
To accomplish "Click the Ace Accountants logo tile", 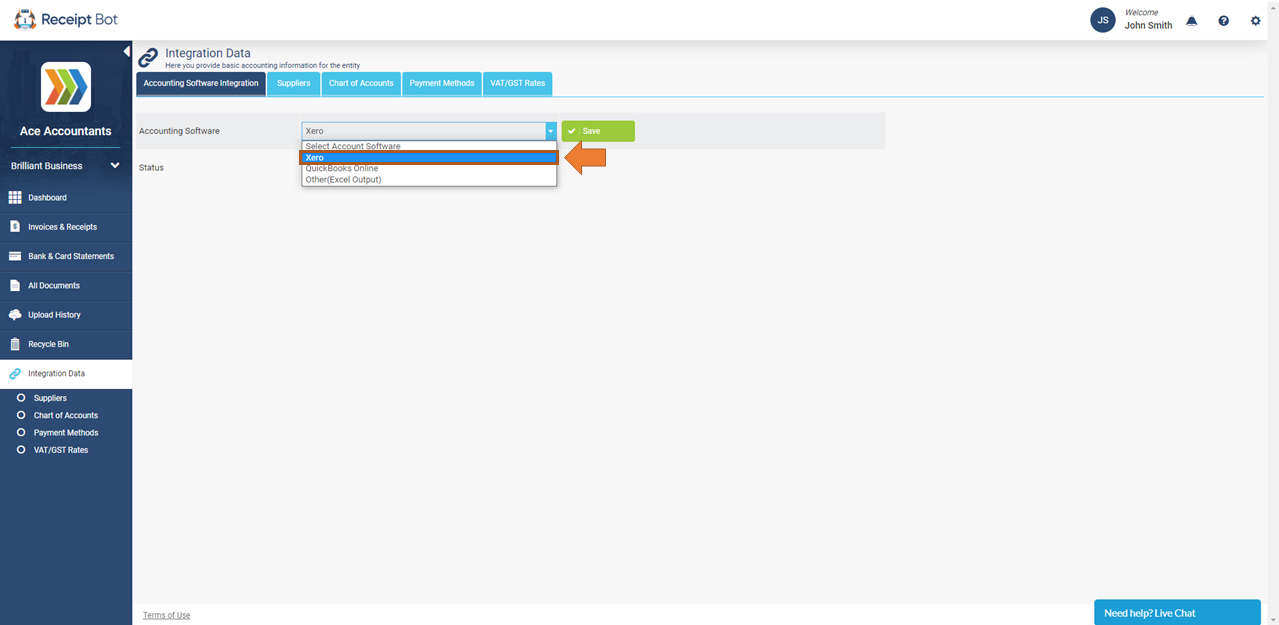I will pyautogui.click(x=66, y=87).
